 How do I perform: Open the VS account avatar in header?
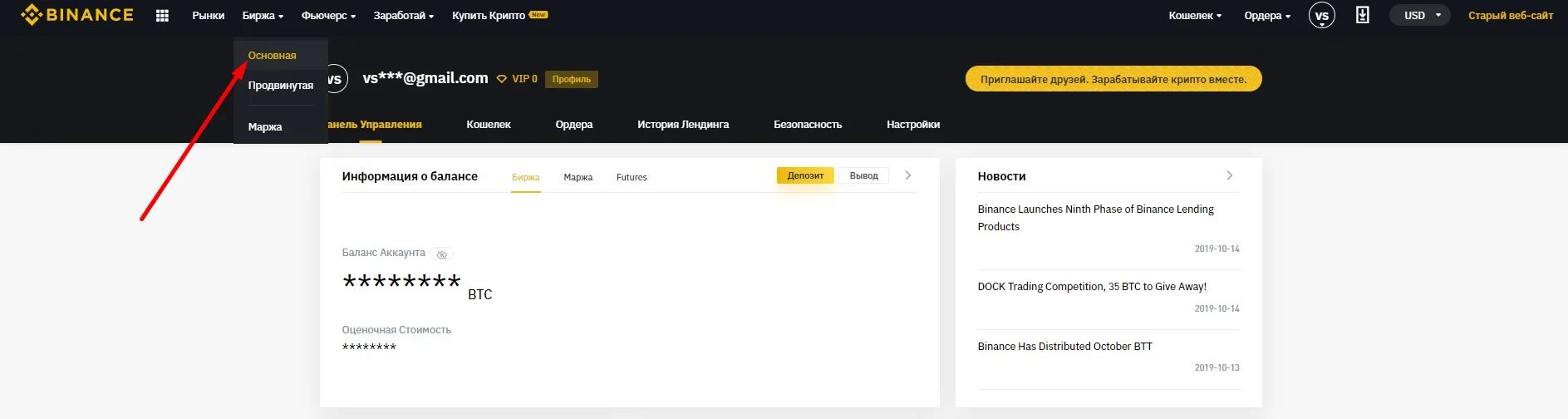[1321, 15]
